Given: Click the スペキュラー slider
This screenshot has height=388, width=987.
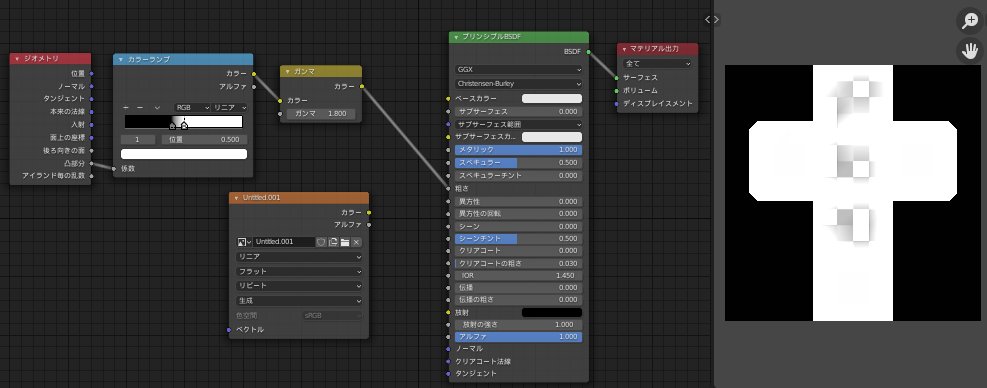Looking at the screenshot, I should coord(519,163).
